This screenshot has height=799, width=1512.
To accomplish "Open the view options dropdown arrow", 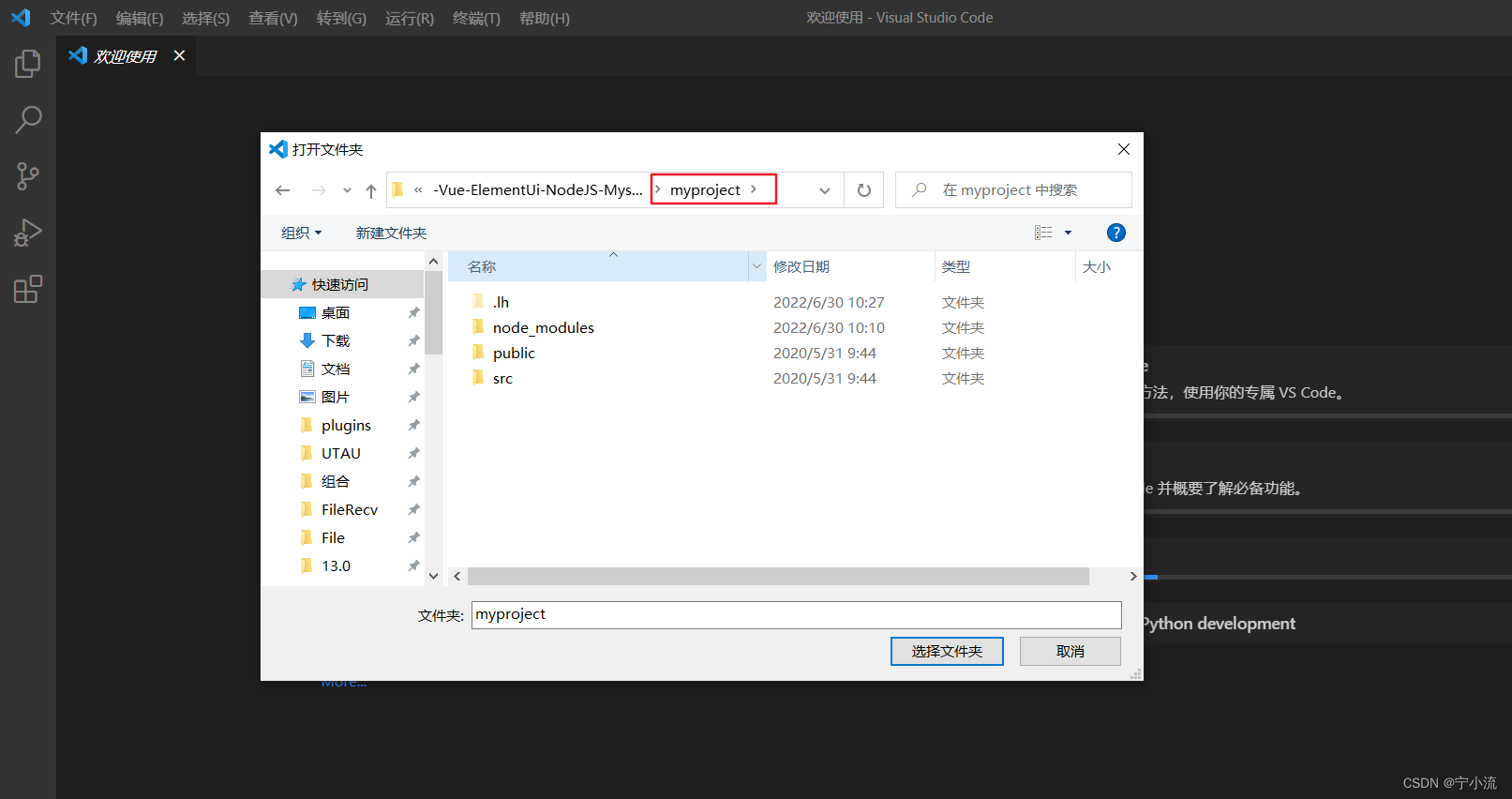I will coord(1068,233).
